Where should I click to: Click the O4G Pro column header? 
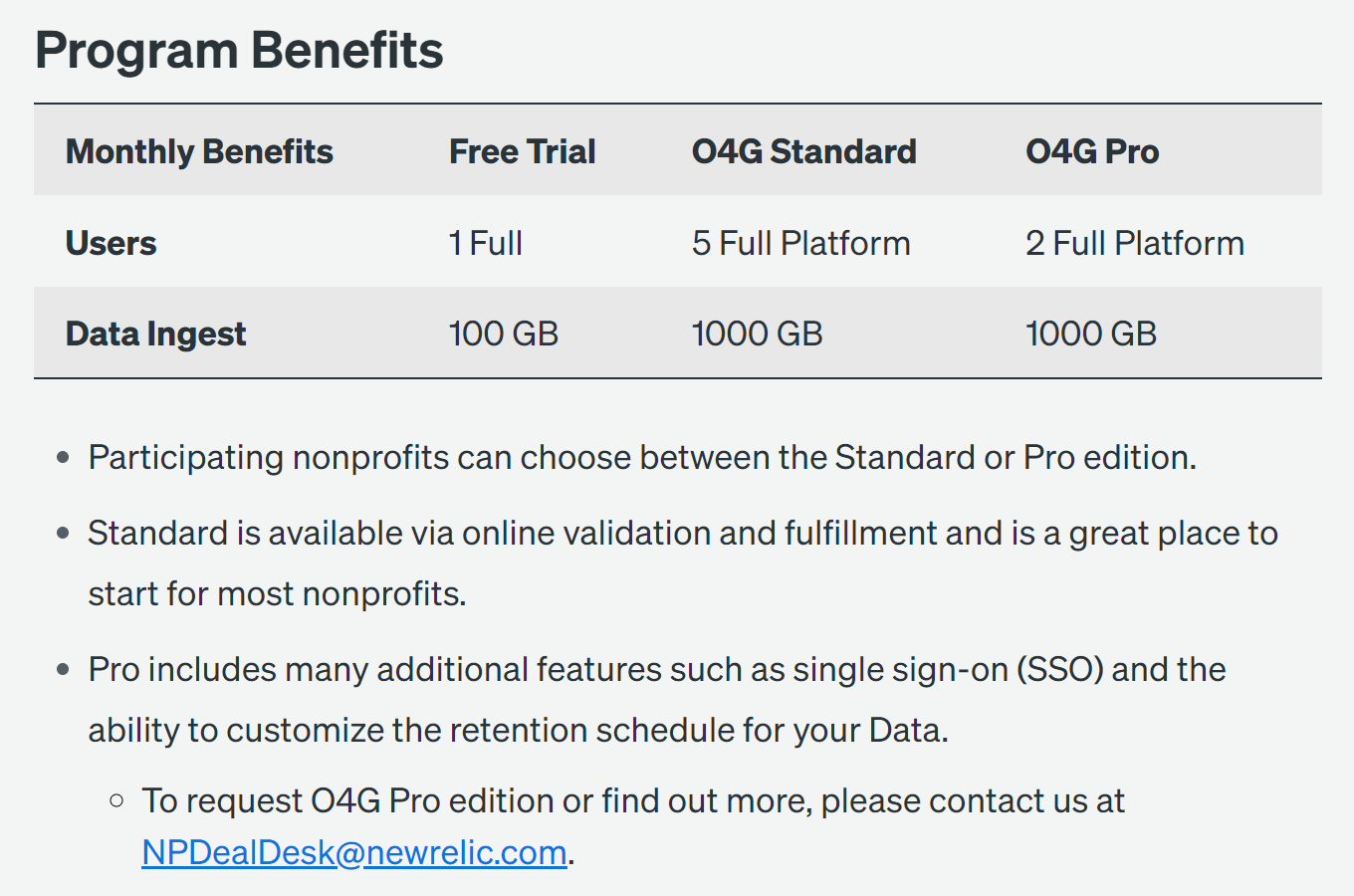point(1092,151)
